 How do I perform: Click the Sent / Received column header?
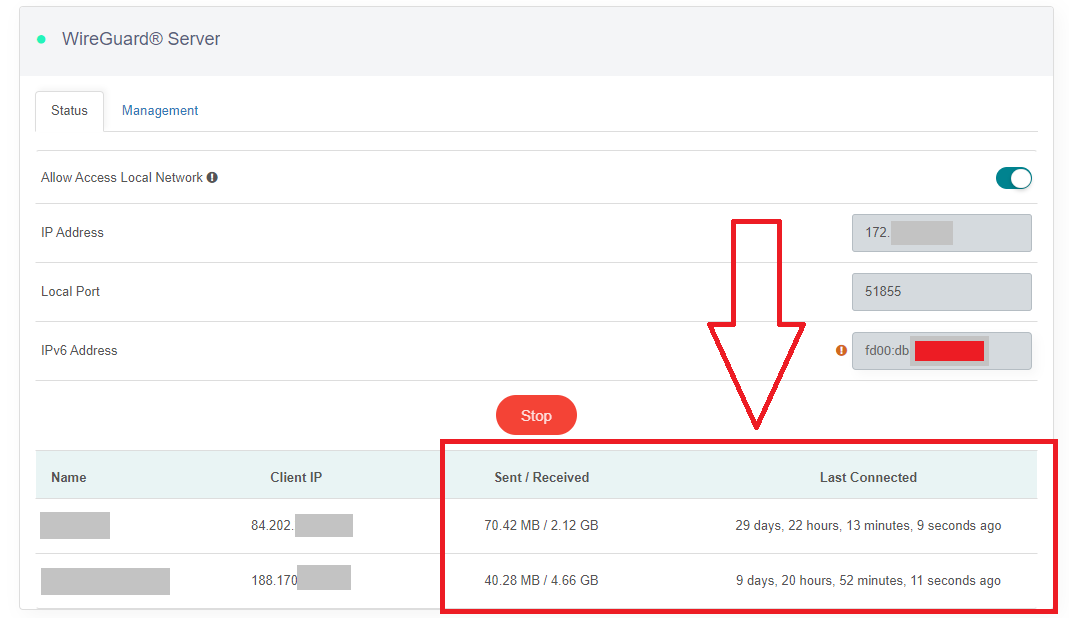[x=541, y=477]
